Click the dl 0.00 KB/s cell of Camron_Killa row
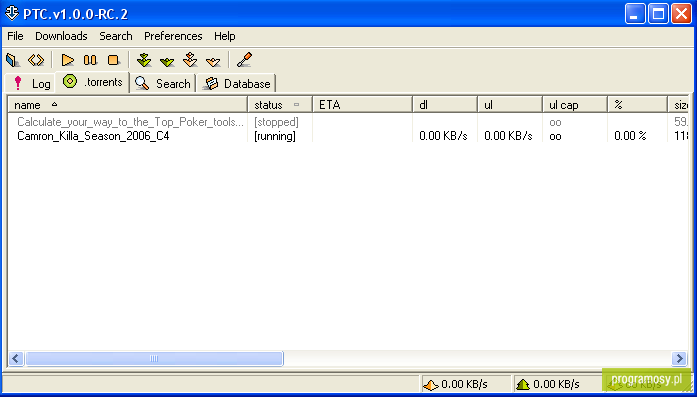This screenshot has width=697, height=397. pyautogui.click(x=443, y=136)
